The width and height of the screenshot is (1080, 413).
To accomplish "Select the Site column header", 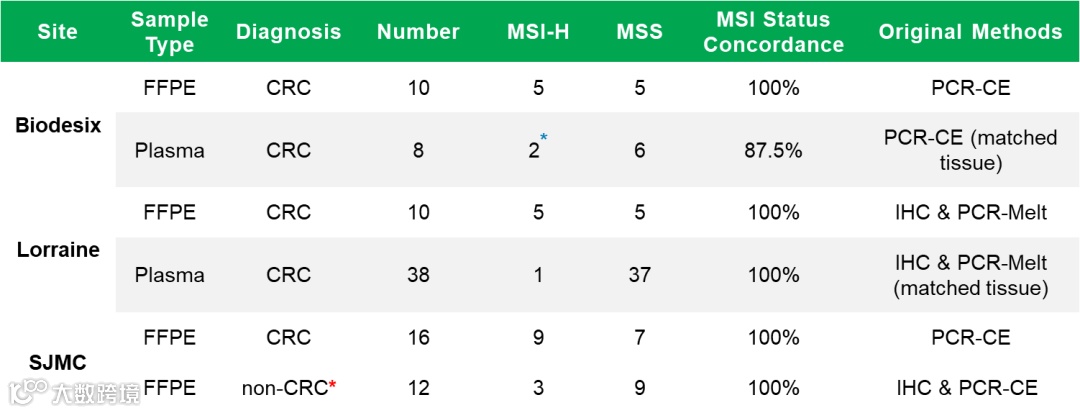I will 57,32.
